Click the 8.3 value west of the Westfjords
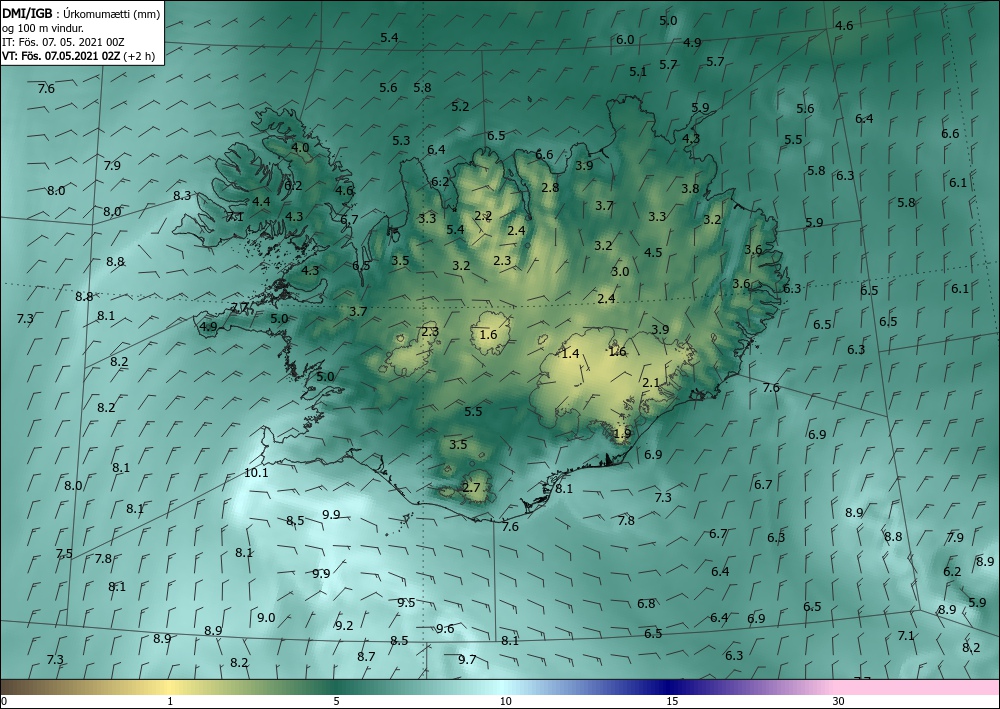1000x709 pixels. point(182,196)
